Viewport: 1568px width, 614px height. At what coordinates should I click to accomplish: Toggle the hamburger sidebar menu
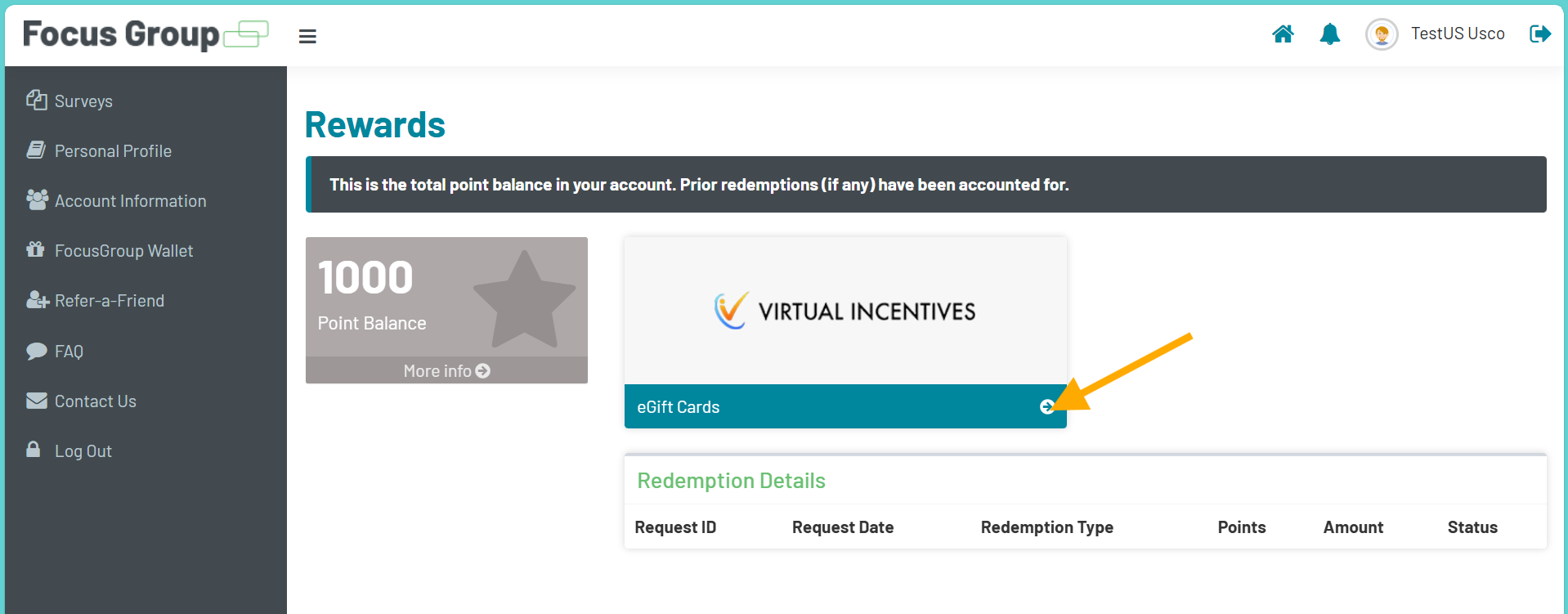pyautogui.click(x=307, y=36)
